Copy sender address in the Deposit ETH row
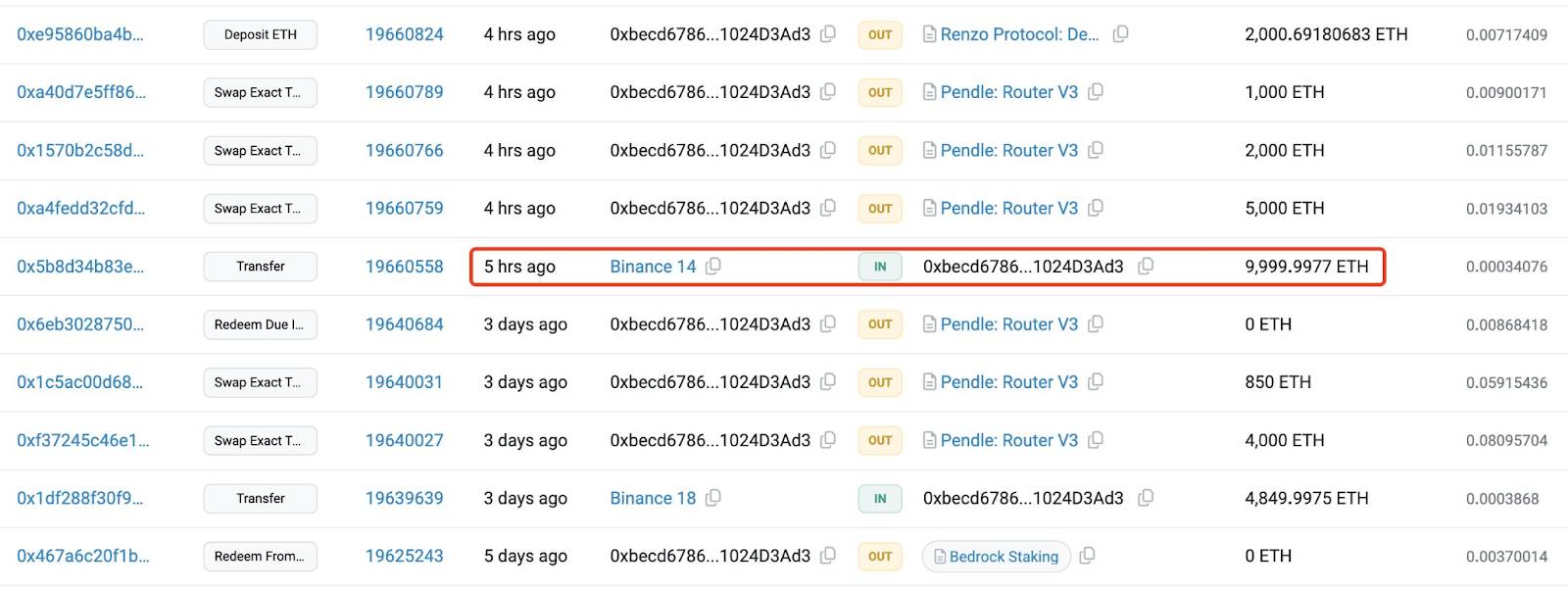 (828, 34)
